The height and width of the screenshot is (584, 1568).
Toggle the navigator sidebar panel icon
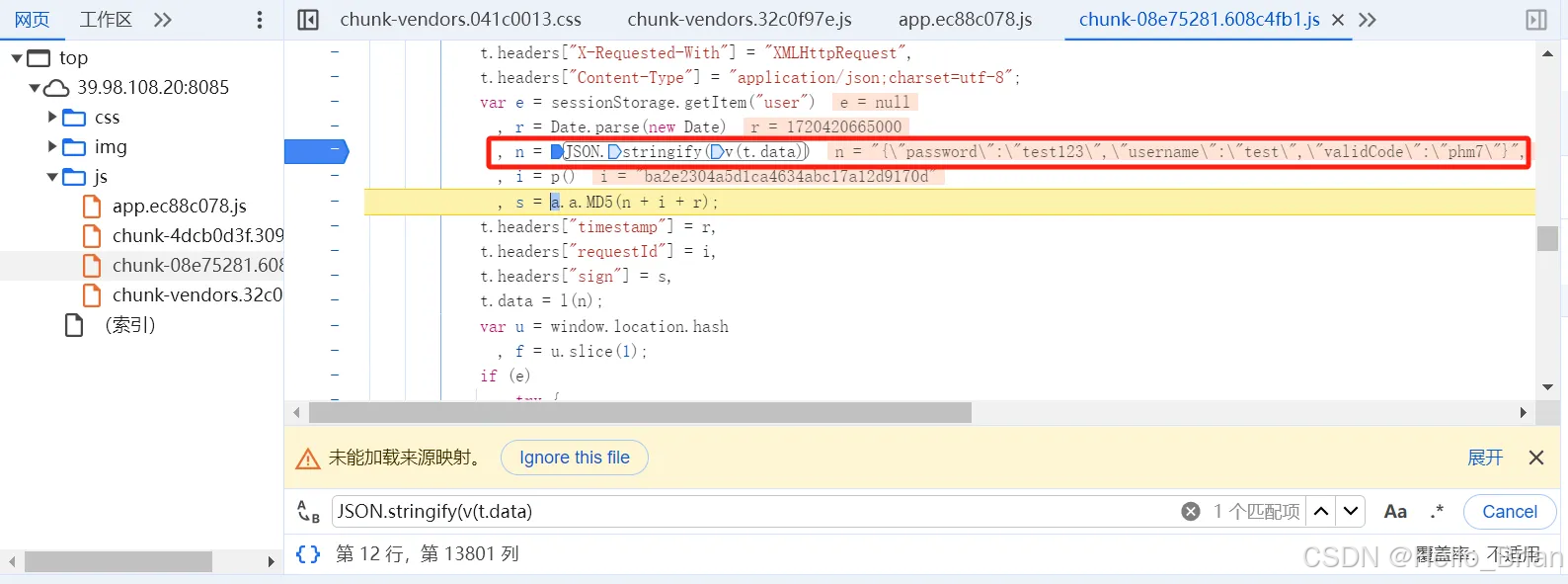tap(308, 20)
